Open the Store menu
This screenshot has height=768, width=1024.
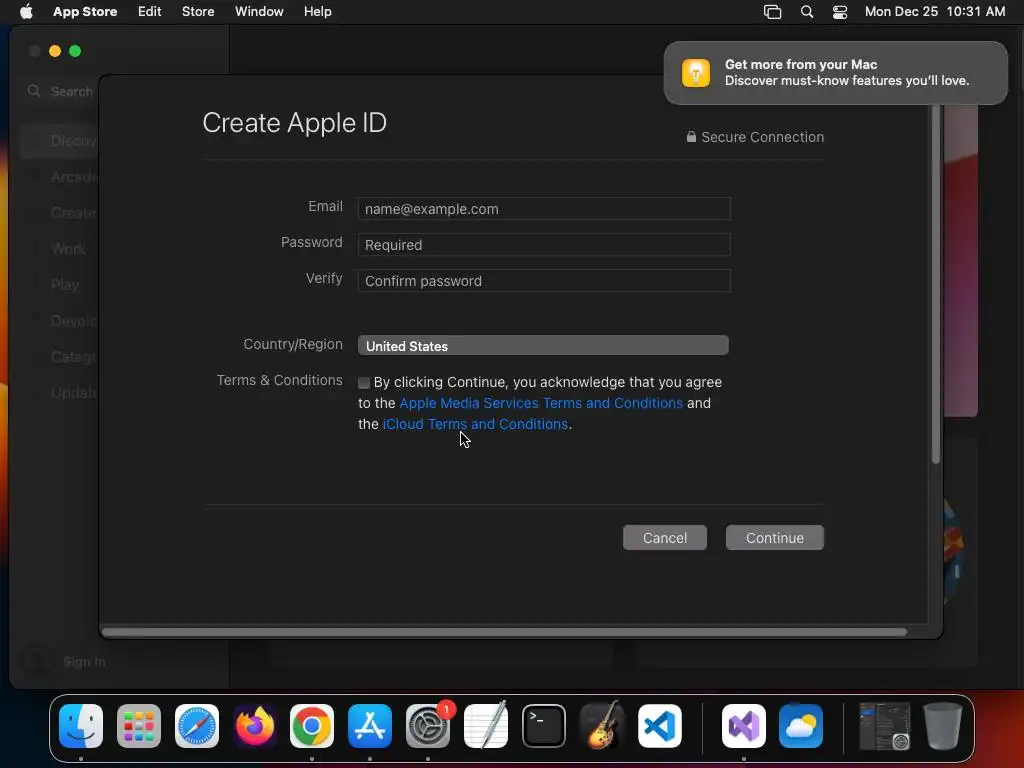point(198,12)
